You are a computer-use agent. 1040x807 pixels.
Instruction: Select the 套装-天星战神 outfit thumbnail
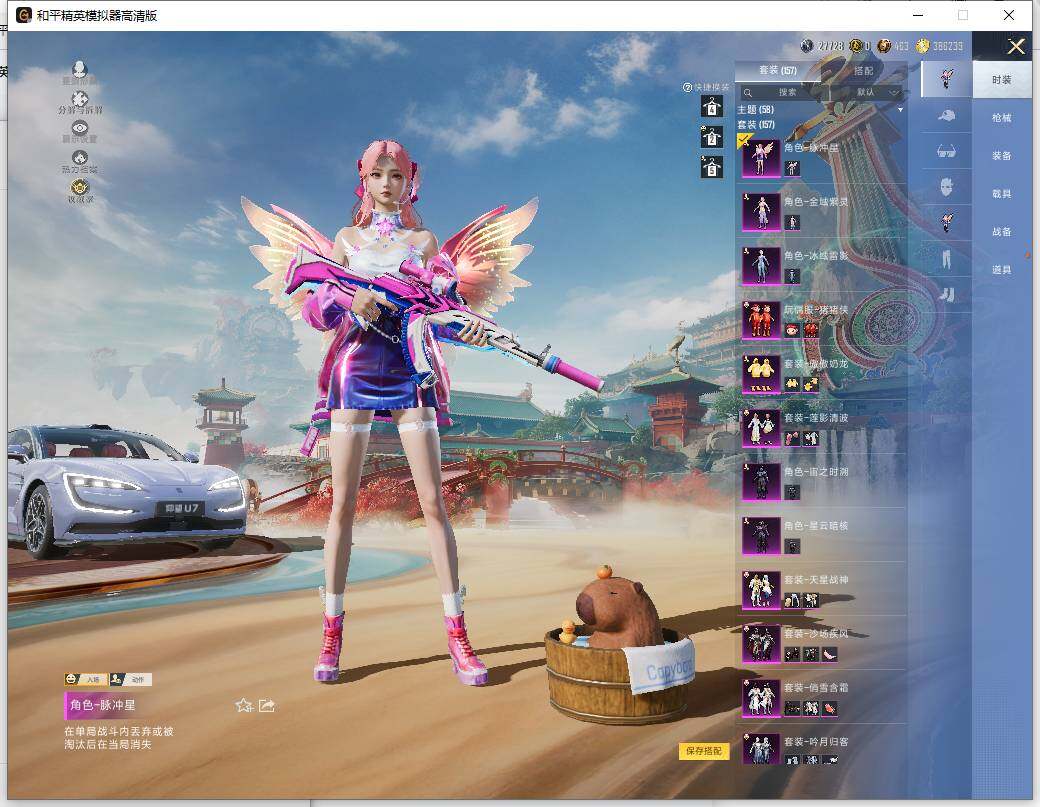point(761,590)
